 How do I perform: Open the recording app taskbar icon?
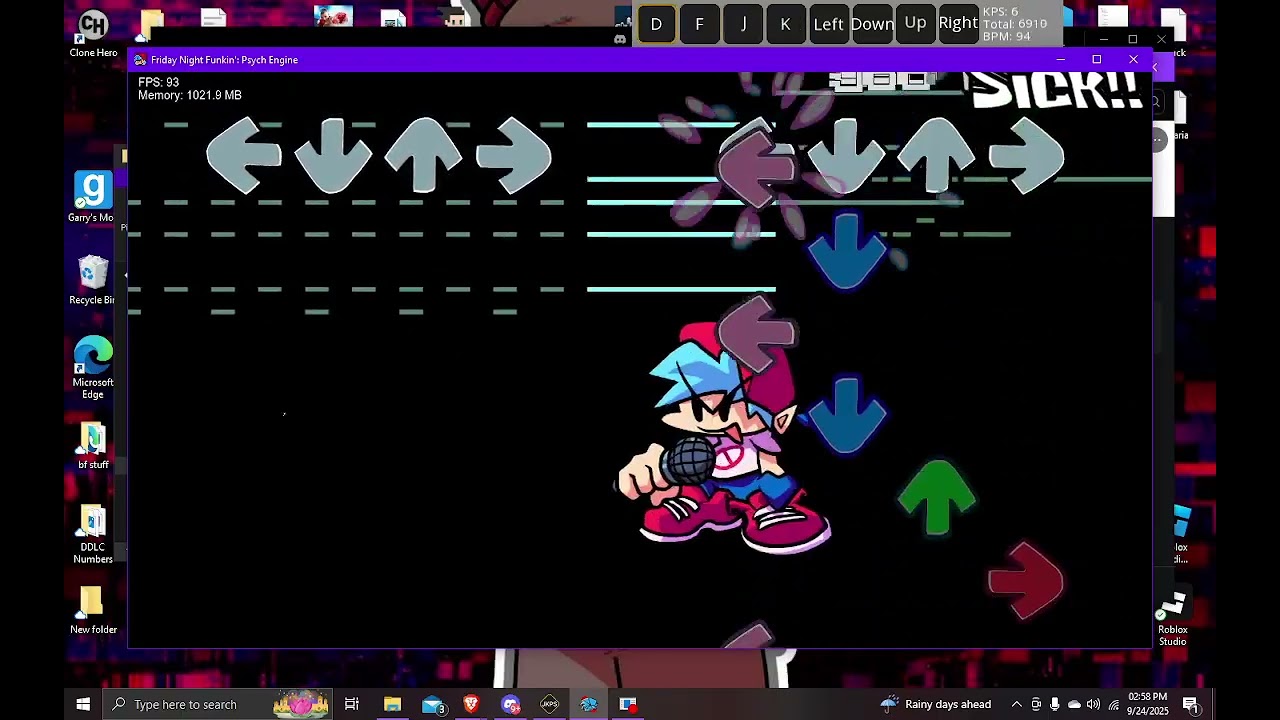tap(628, 704)
